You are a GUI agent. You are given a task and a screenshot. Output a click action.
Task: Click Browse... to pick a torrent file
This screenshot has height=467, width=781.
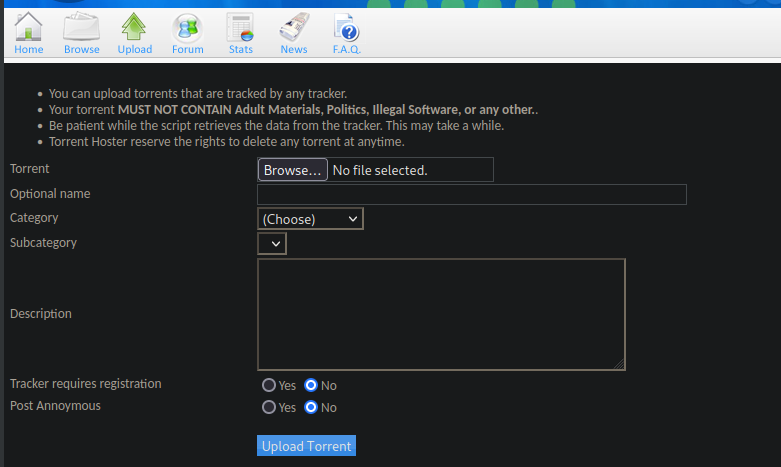[x=292, y=170]
